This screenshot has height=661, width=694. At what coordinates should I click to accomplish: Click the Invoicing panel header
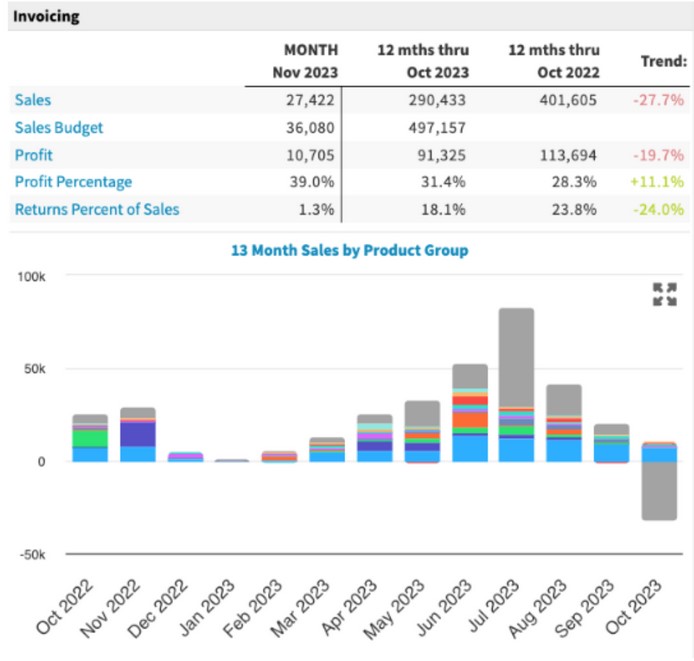point(351,16)
